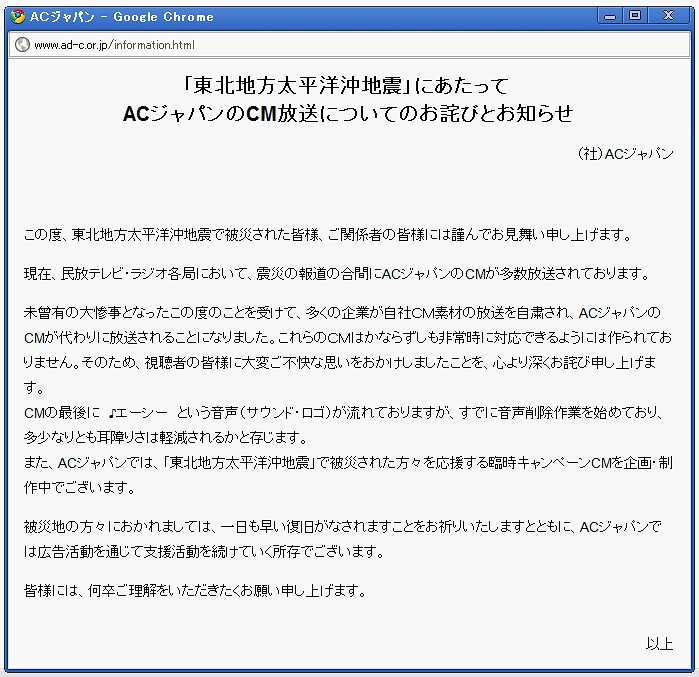
Task: Click the line '多少なりとも耳障りさは軽減されるかと存じます。'
Action: tap(165, 438)
